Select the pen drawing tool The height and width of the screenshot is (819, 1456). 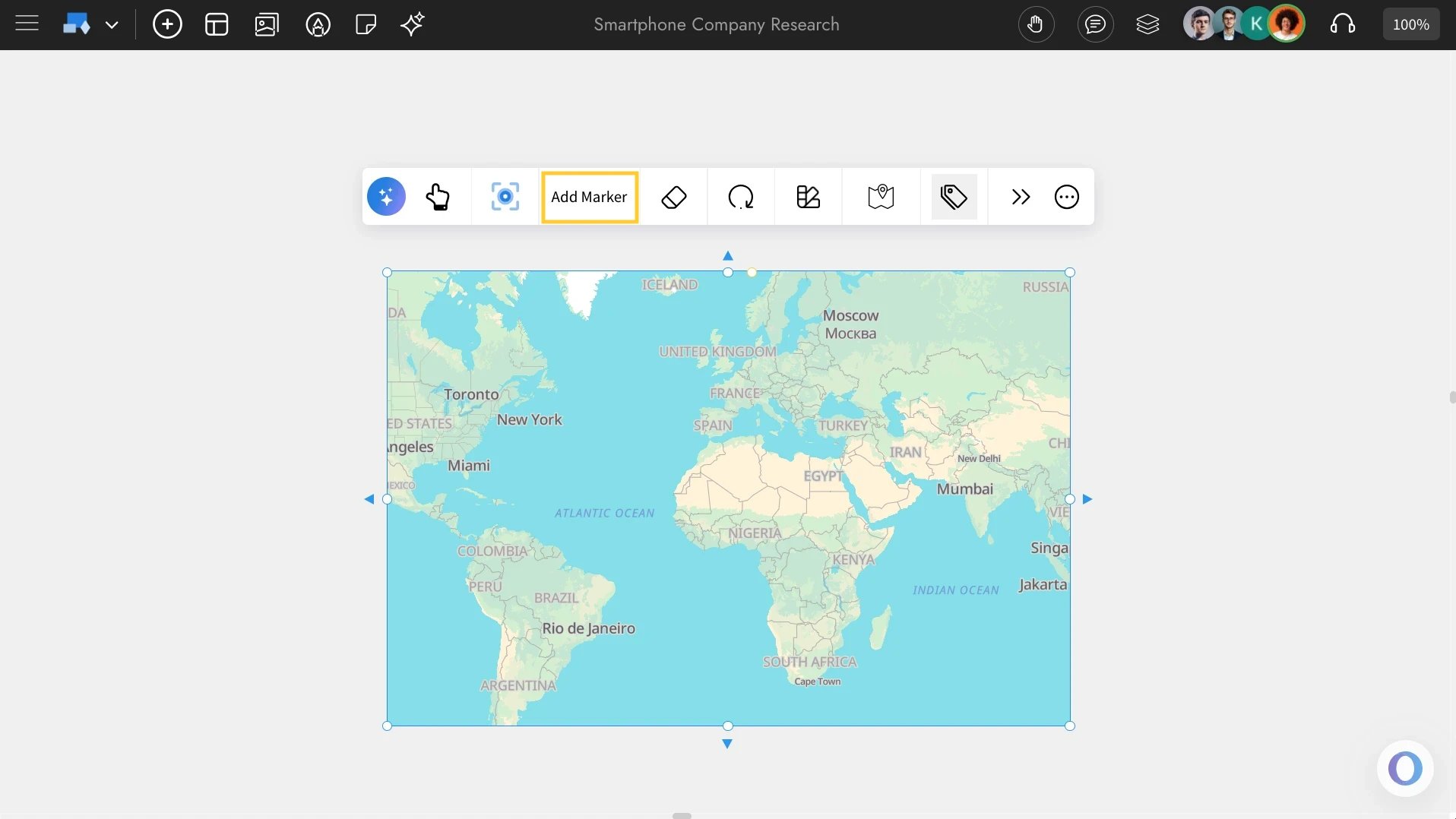coord(318,24)
